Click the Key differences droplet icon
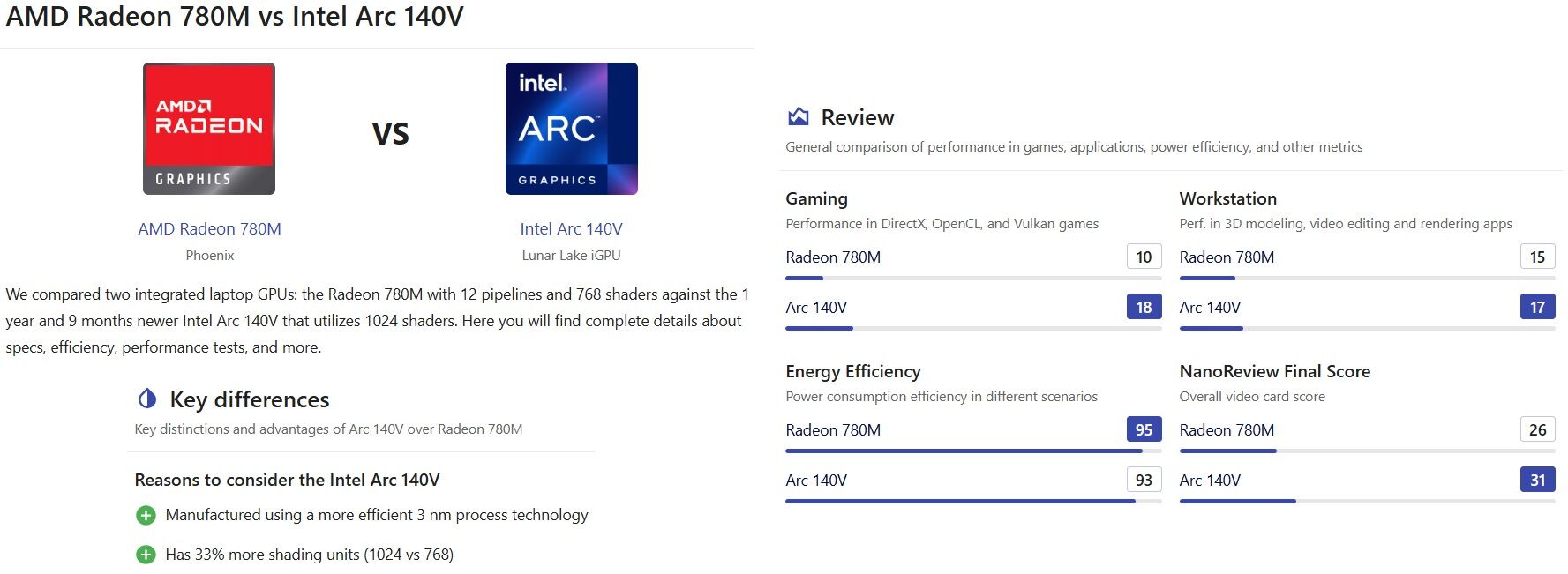This screenshot has height=574, width=1568. click(147, 399)
